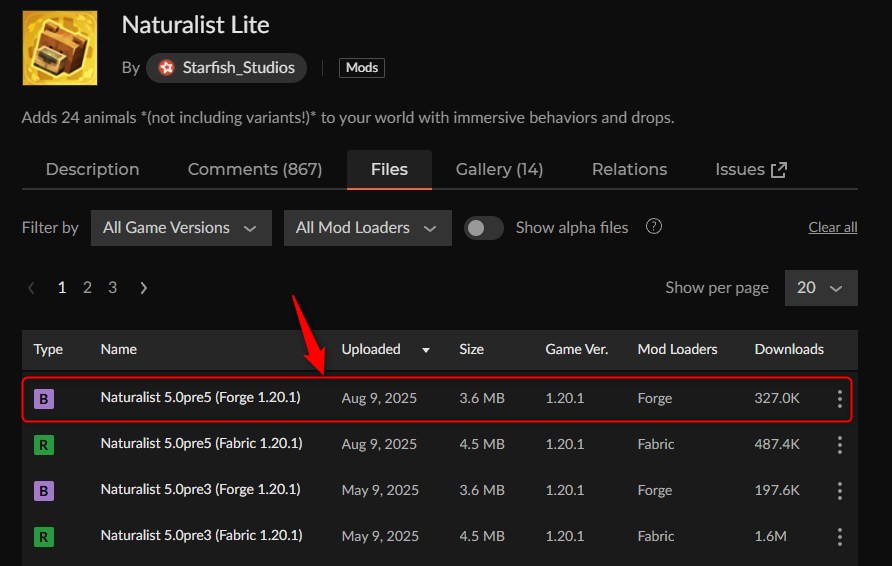Image resolution: width=892 pixels, height=566 pixels.
Task: Open the Gallery (14) tab
Action: pyautogui.click(x=499, y=170)
